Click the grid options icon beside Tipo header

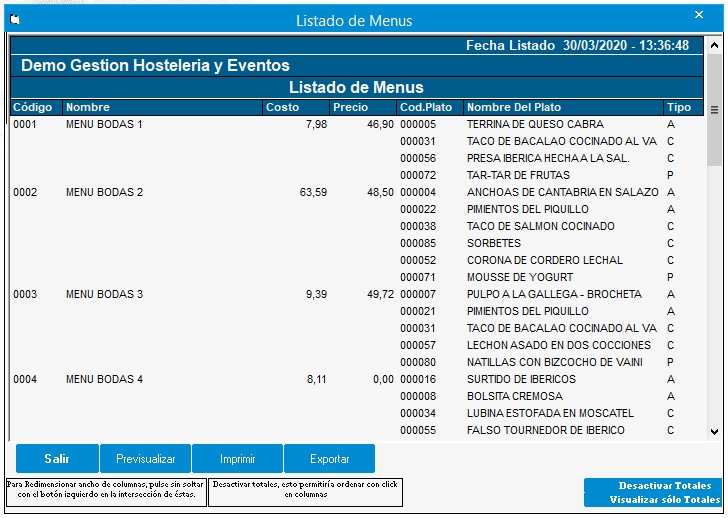715,110
